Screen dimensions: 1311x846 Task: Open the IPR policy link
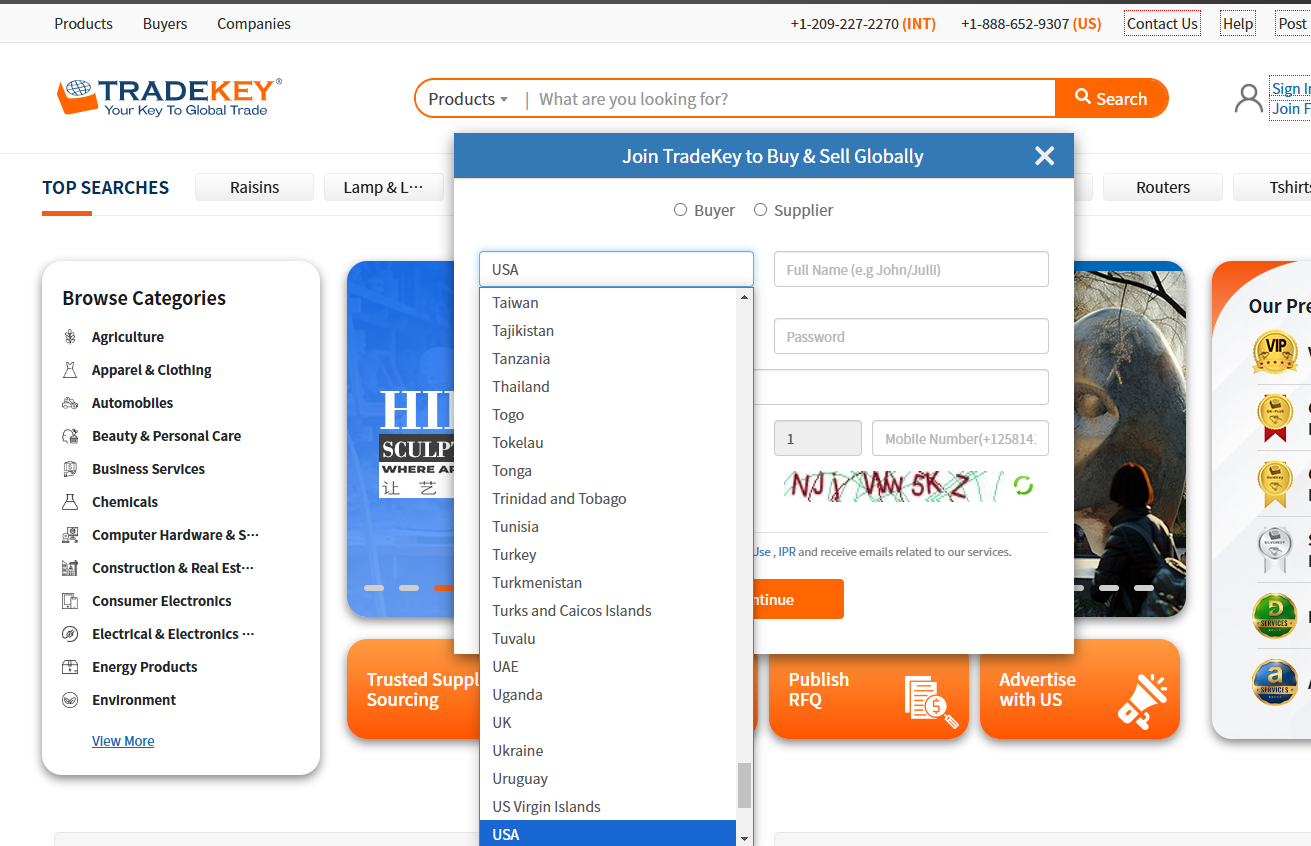(787, 551)
